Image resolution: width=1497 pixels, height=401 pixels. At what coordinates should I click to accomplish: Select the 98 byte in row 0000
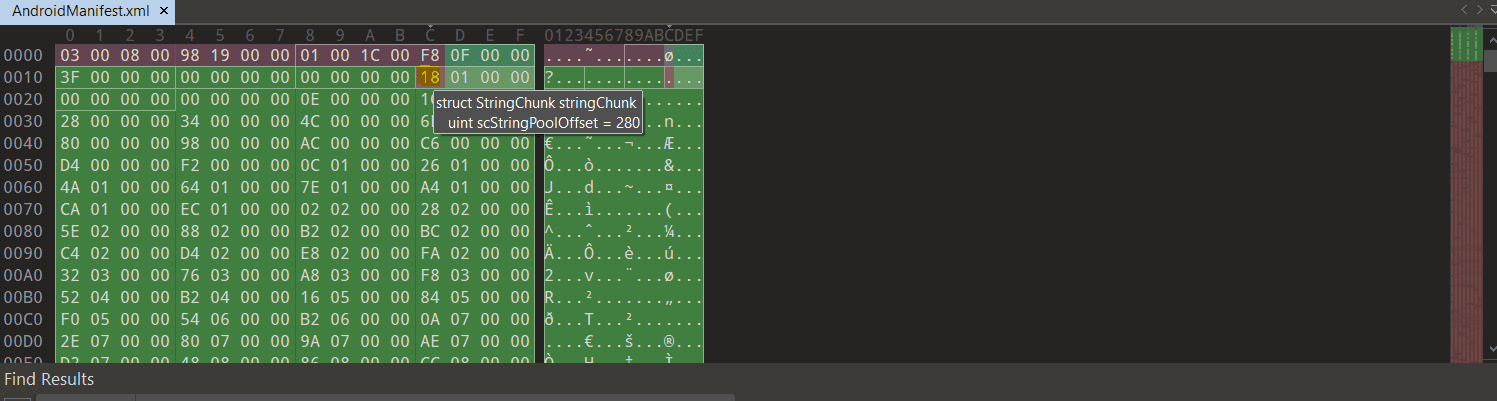190,55
